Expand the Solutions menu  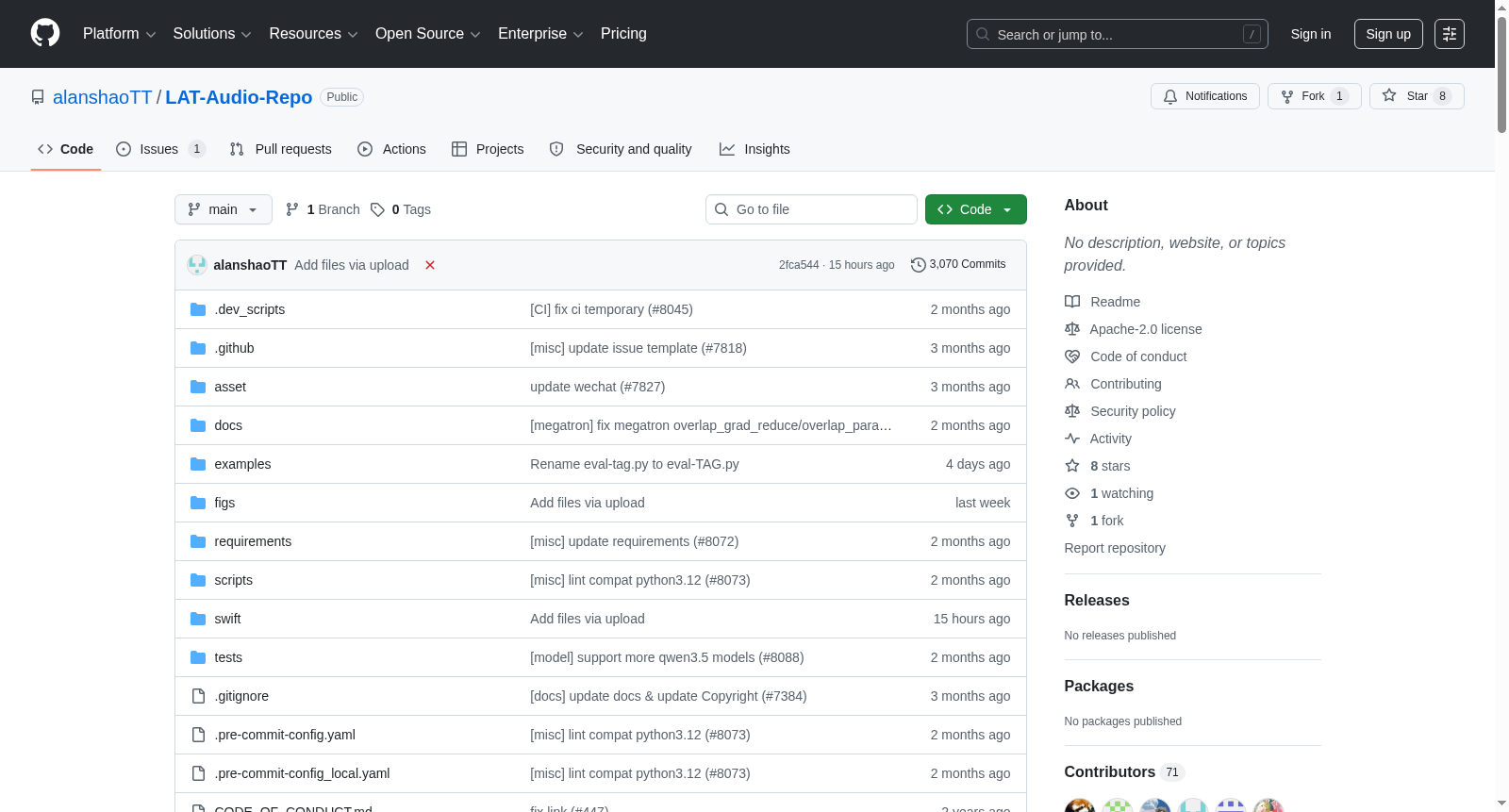coord(212,34)
